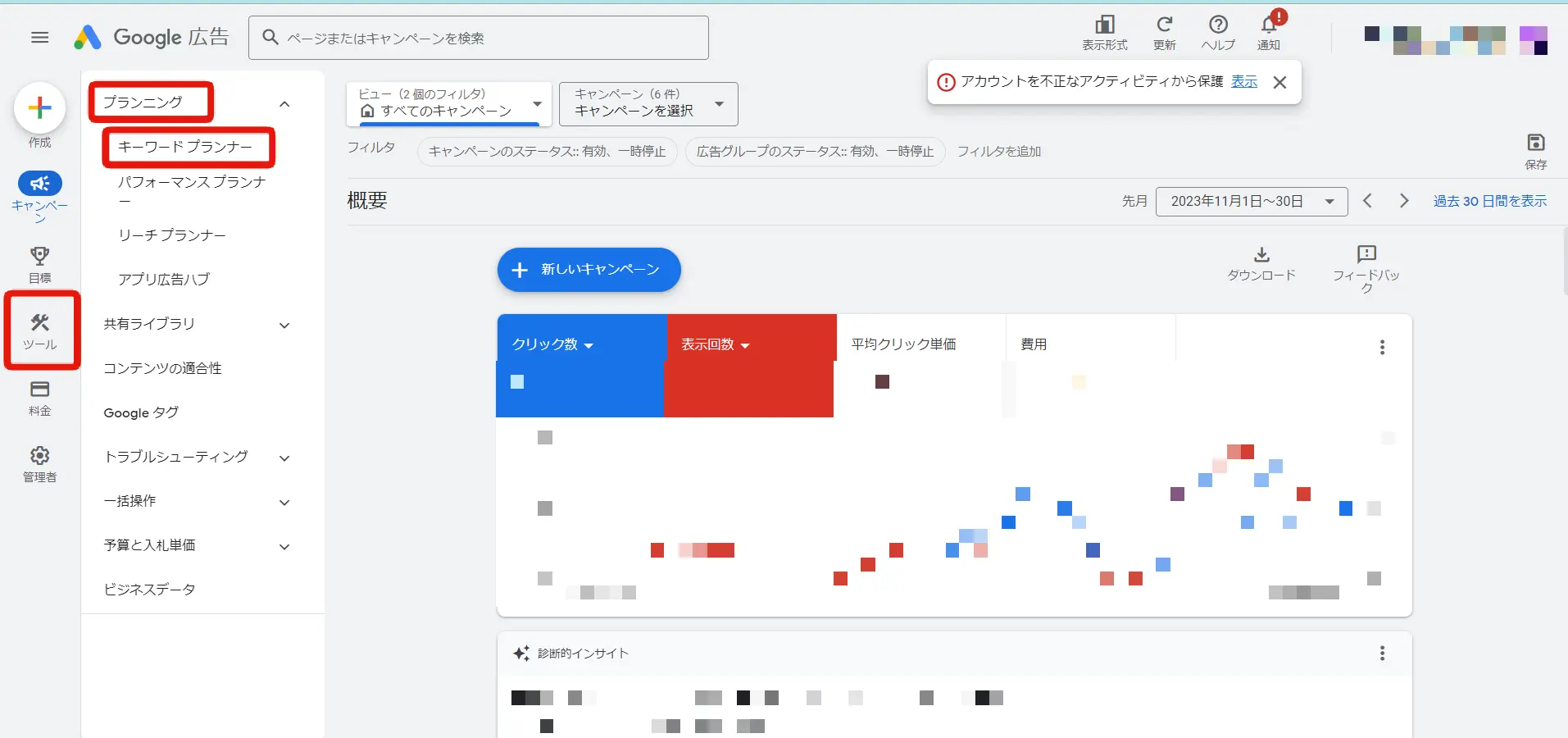This screenshot has height=738, width=1568.
Task: Open 料金 billing from sidebar
Action: pos(39,392)
